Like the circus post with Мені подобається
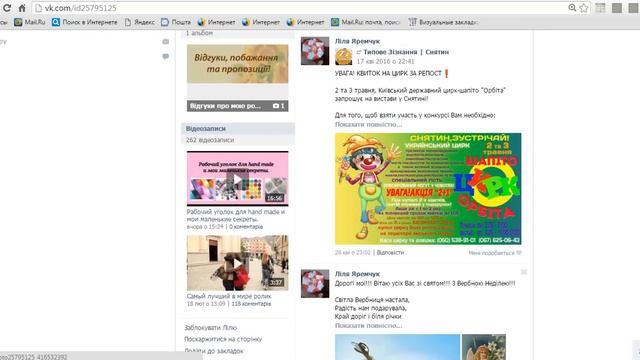Image resolution: width=640 pixels, height=360 pixels. (495, 253)
